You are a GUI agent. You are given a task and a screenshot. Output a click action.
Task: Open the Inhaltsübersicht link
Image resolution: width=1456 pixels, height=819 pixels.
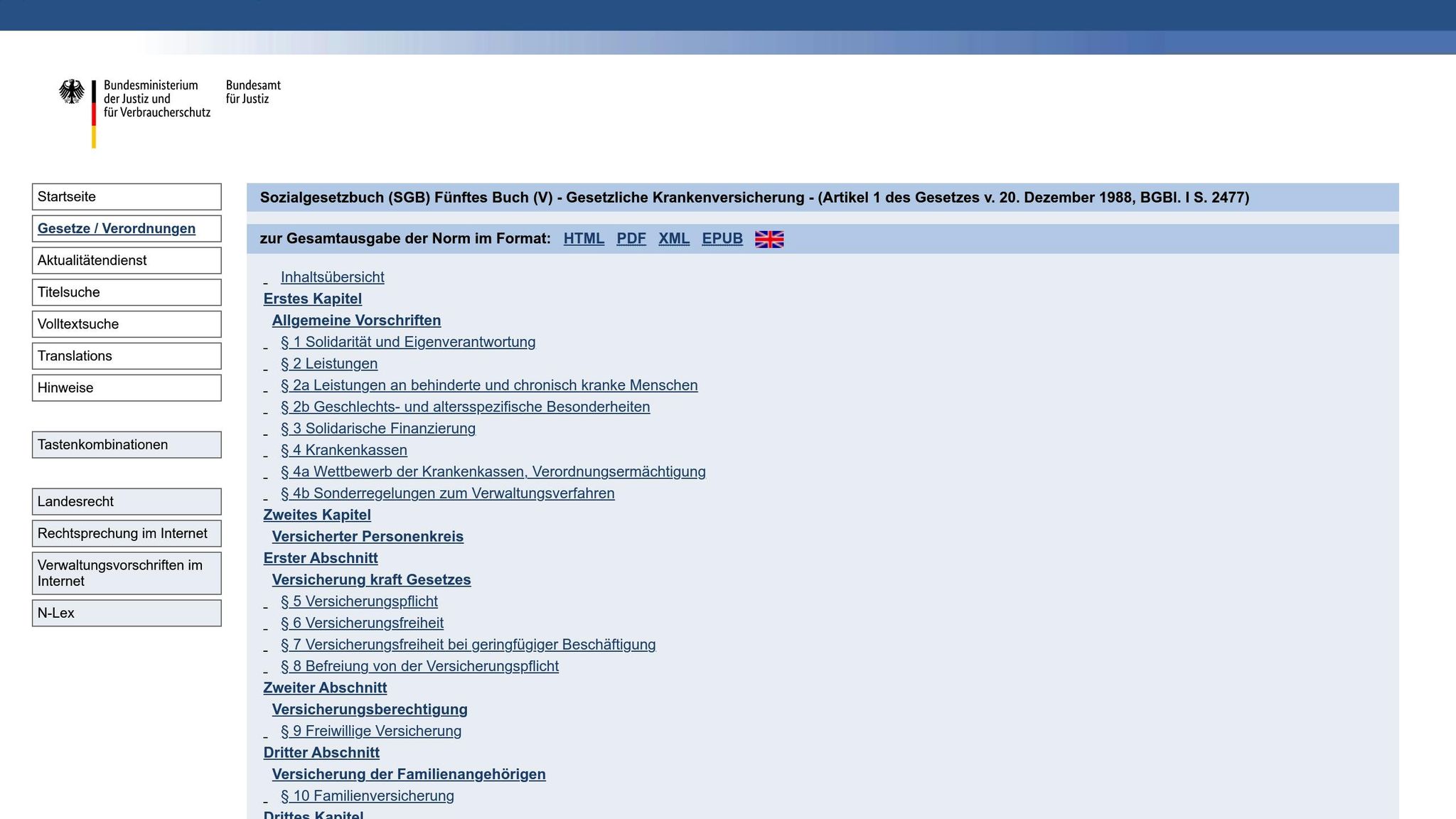tap(332, 277)
